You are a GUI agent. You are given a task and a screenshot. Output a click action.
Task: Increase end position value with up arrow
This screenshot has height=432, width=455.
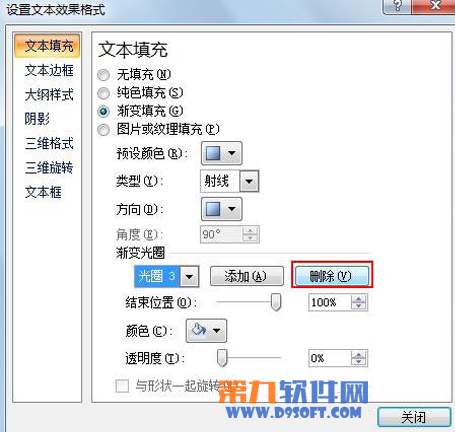(359, 299)
